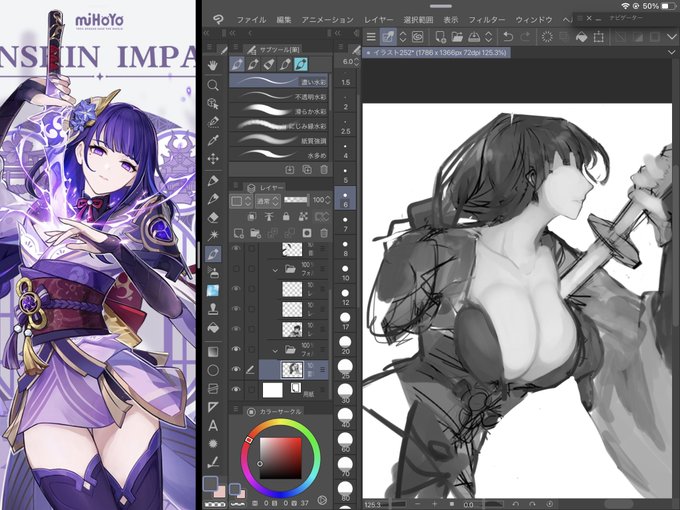Screen dimensions: 680x510
Task: Open the file menu
Action: pyautogui.click(x=251, y=20)
